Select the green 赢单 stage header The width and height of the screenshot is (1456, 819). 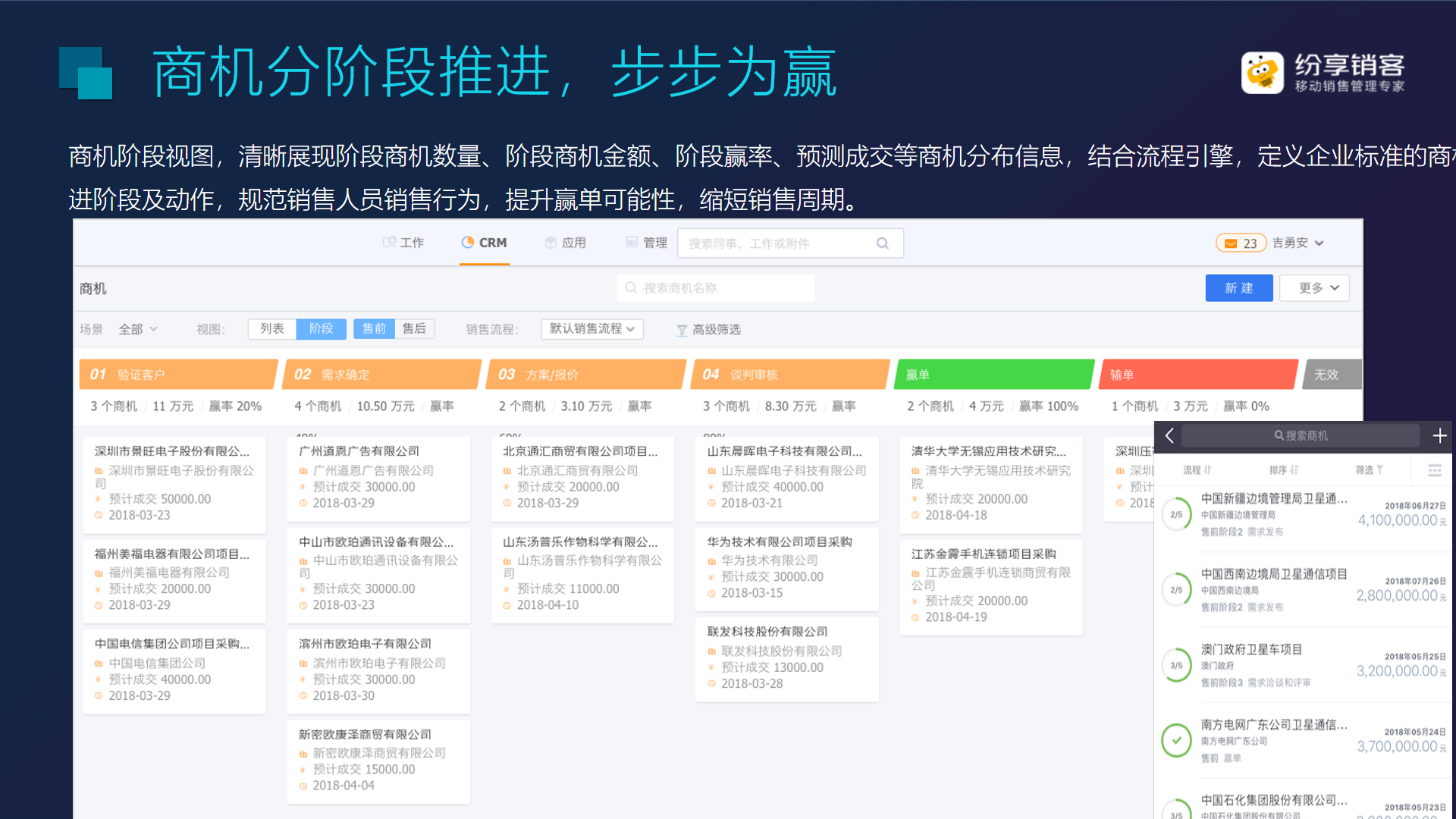click(994, 375)
